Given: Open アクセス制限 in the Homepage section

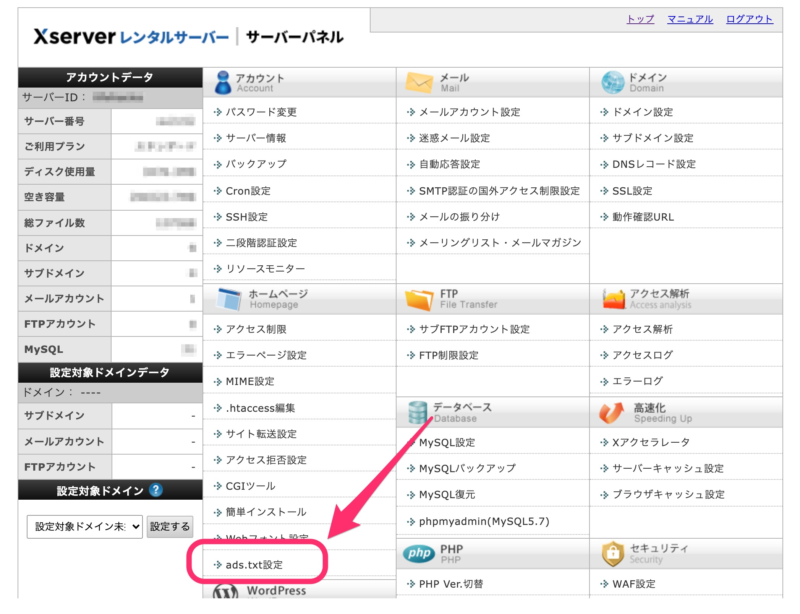Looking at the screenshot, I should click(256, 329).
